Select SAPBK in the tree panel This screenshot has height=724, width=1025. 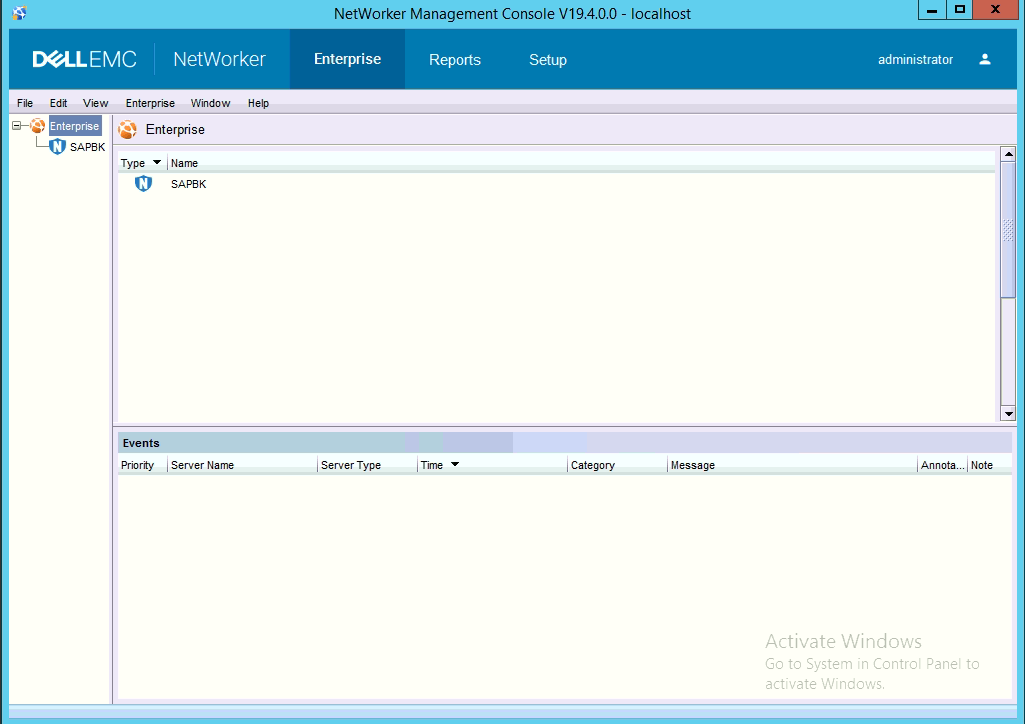point(87,147)
